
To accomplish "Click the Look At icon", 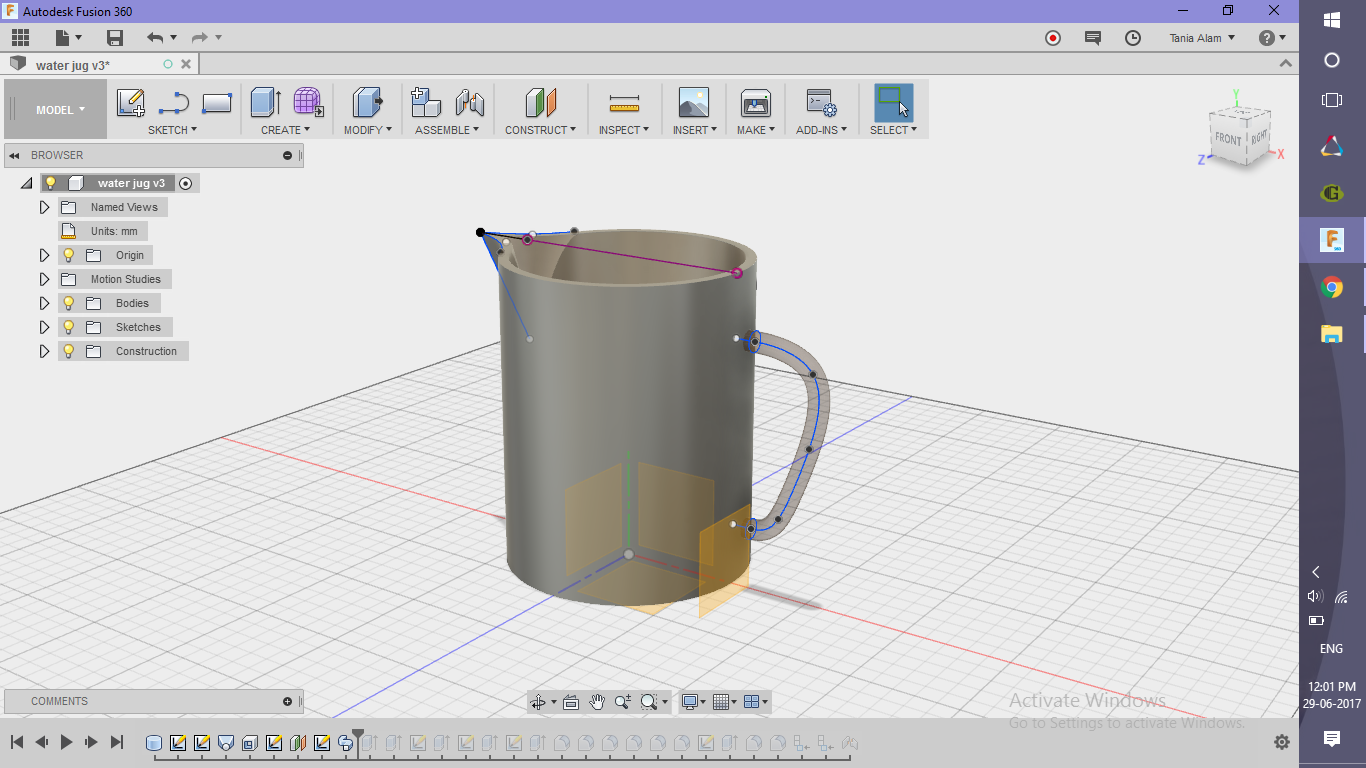I will (x=571, y=702).
